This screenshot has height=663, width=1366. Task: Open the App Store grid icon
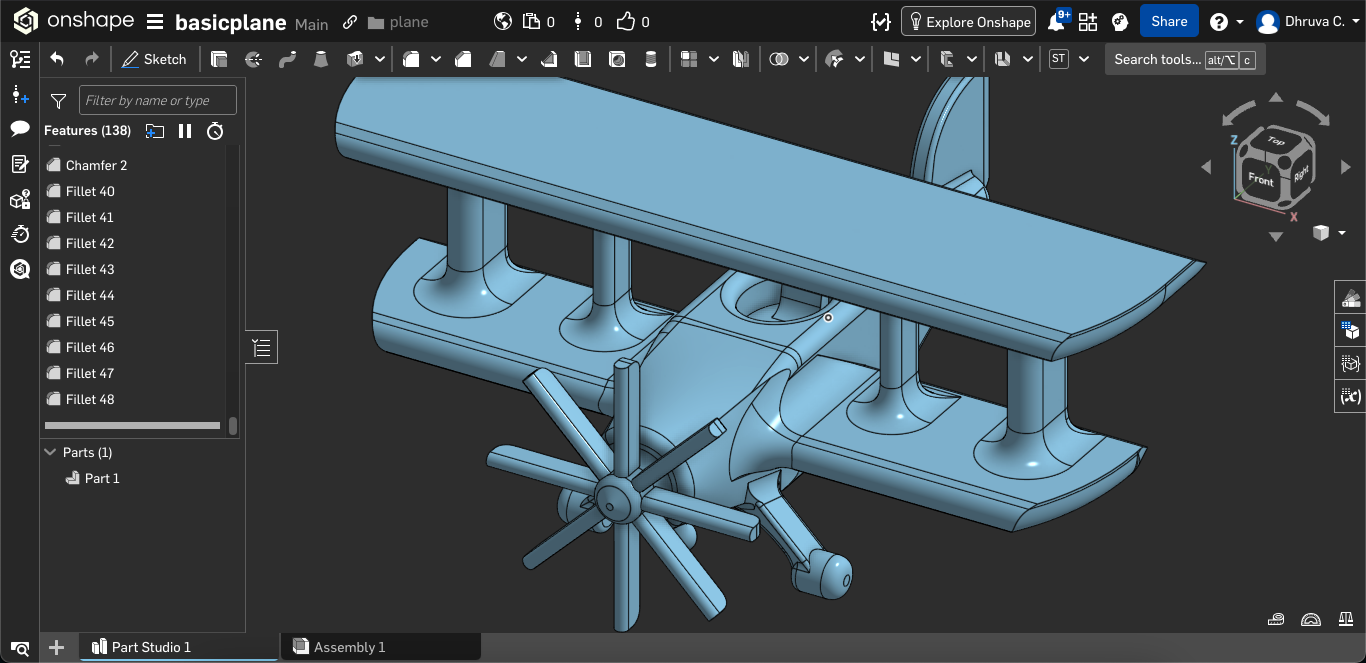[1088, 22]
